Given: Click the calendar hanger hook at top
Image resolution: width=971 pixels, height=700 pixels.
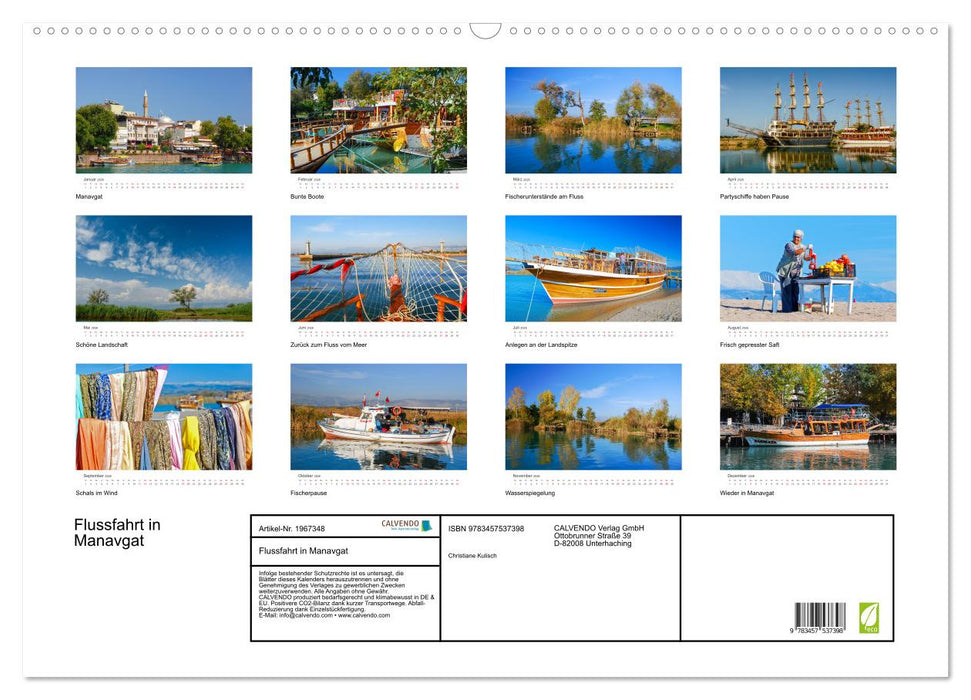Looking at the screenshot, I should click(x=485, y=31).
